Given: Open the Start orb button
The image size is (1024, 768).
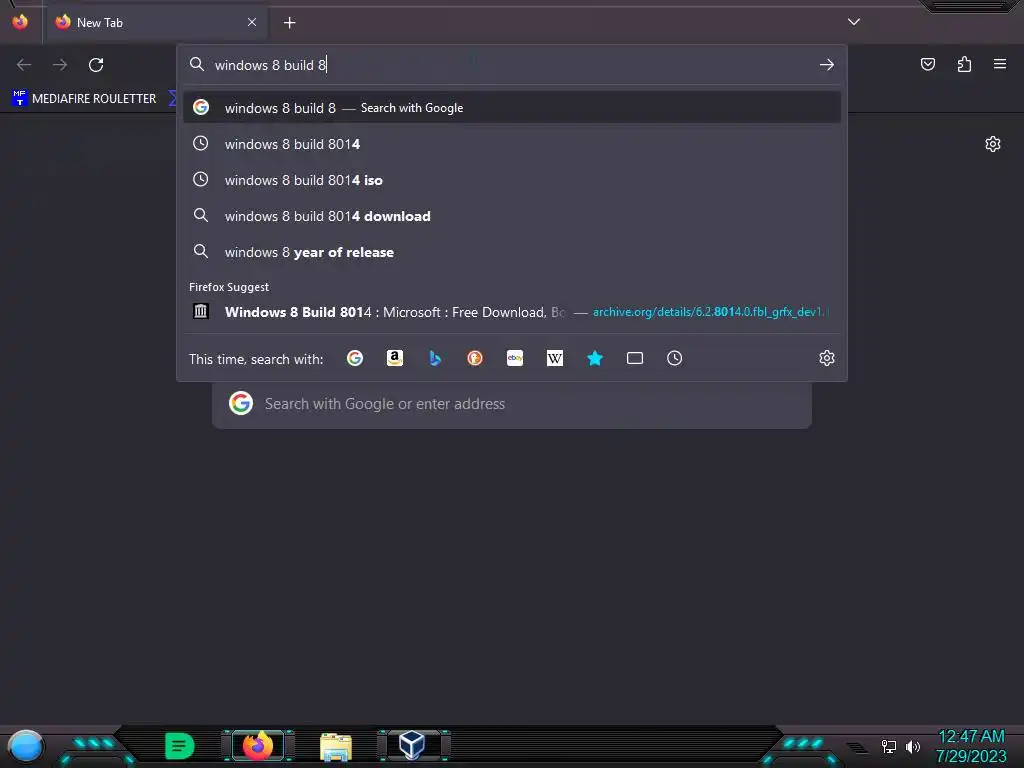Looking at the screenshot, I should point(25,746).
